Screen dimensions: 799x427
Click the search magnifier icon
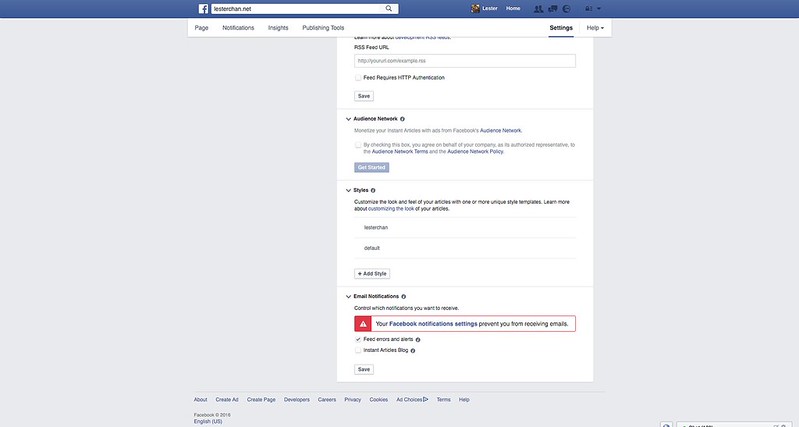(389, 8)
